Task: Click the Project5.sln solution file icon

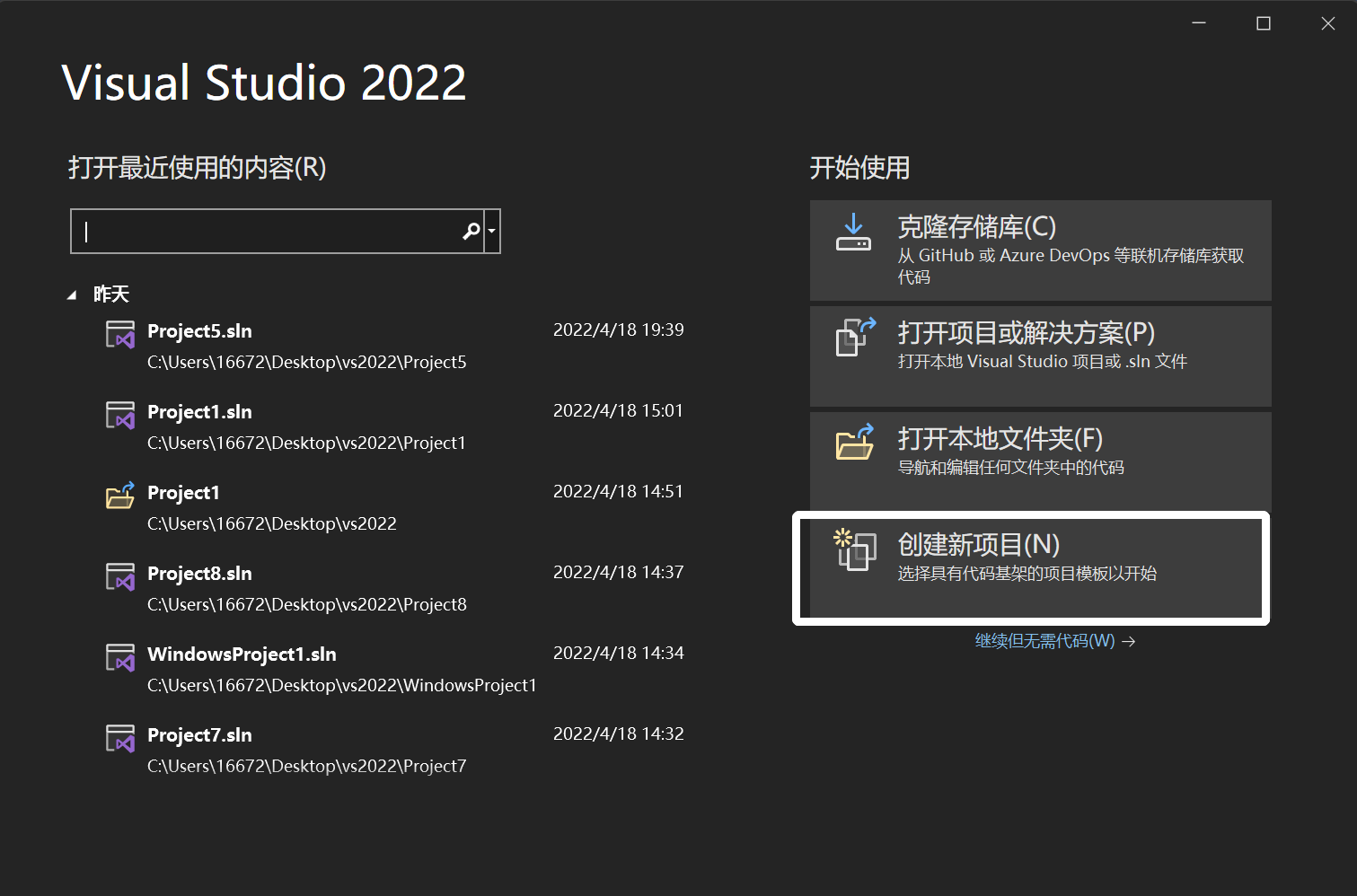Action: click(120, 333)
